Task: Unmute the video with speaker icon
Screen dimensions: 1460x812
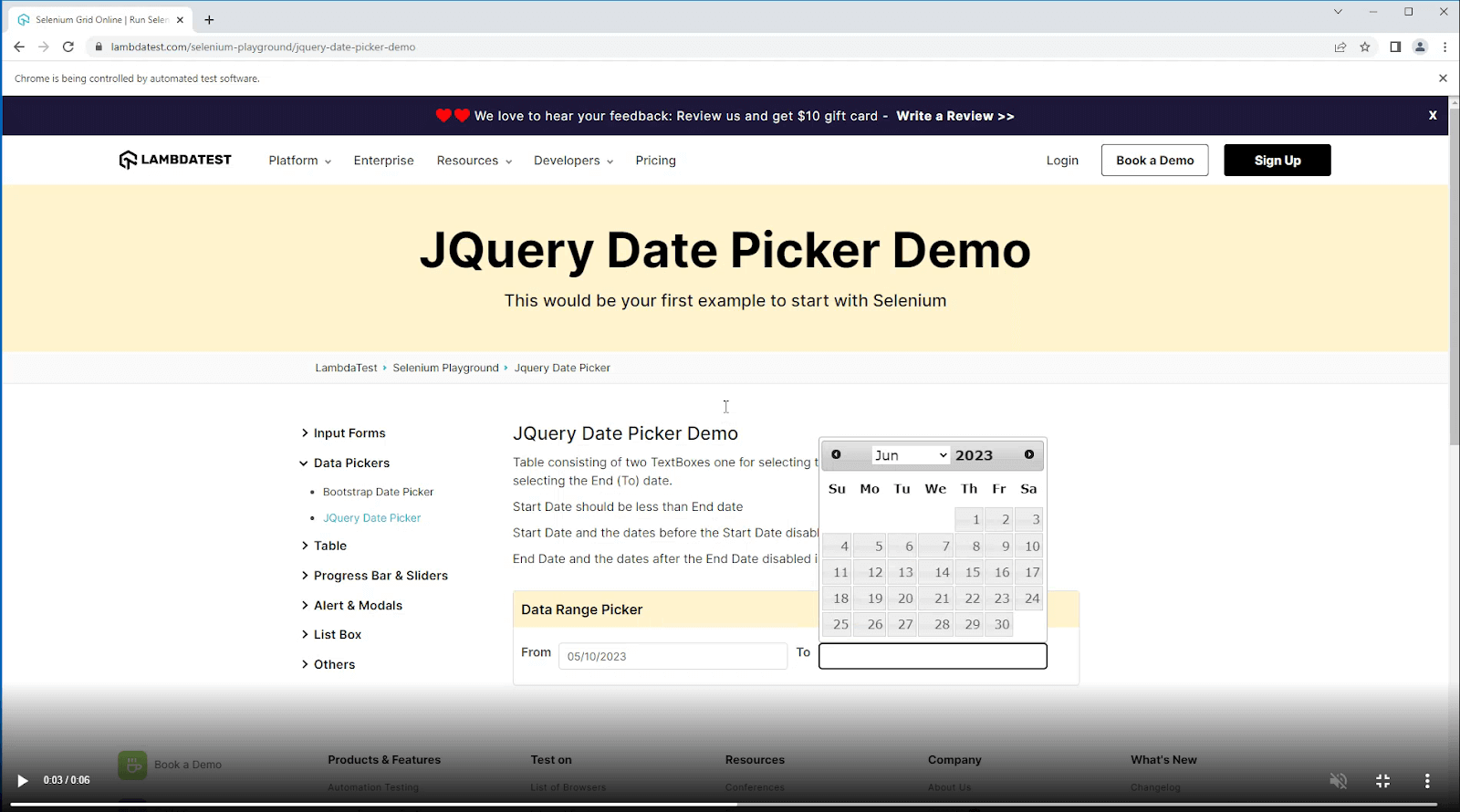Action: 1338,781
